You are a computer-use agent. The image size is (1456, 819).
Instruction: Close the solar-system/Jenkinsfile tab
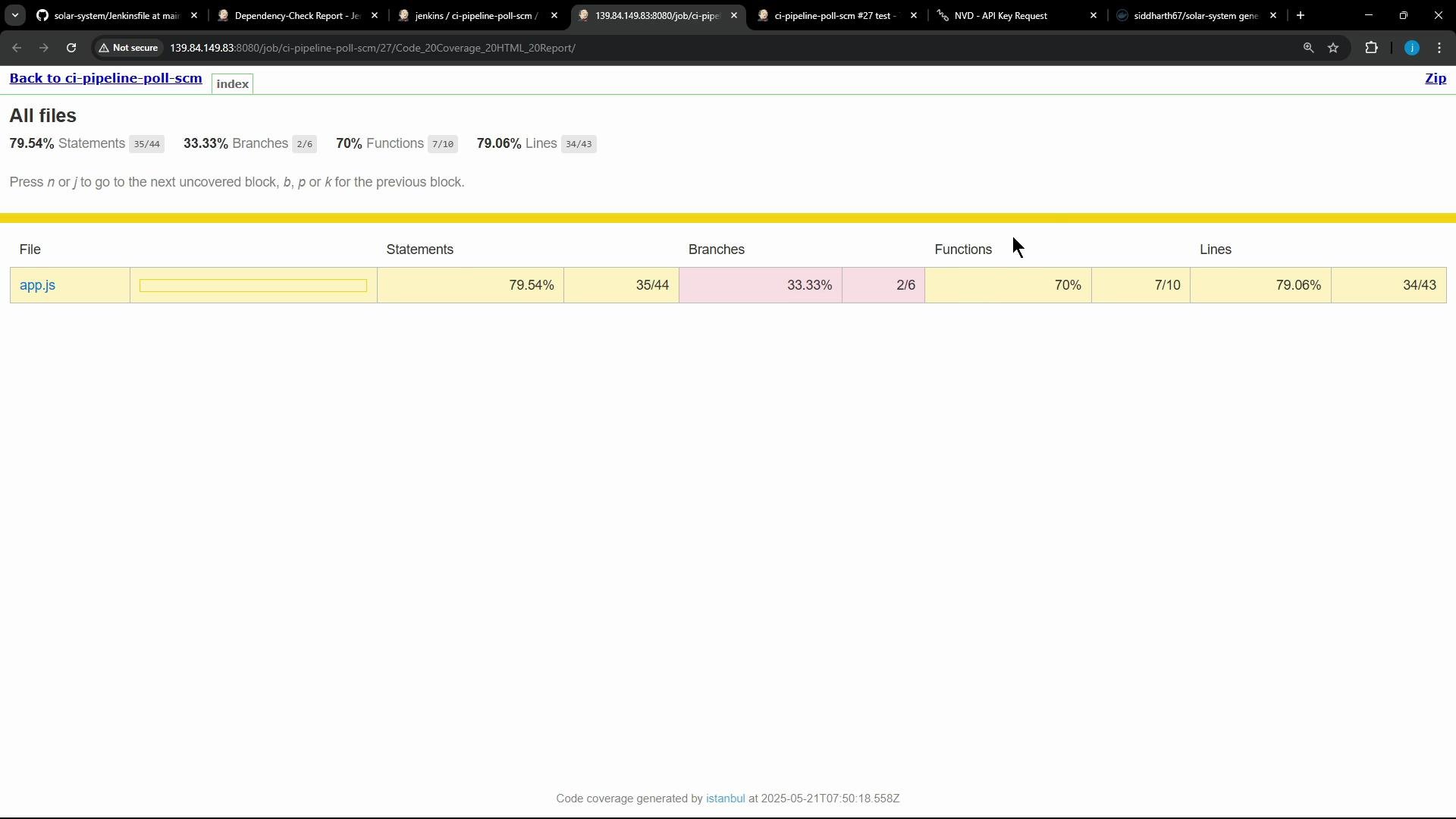194,15
